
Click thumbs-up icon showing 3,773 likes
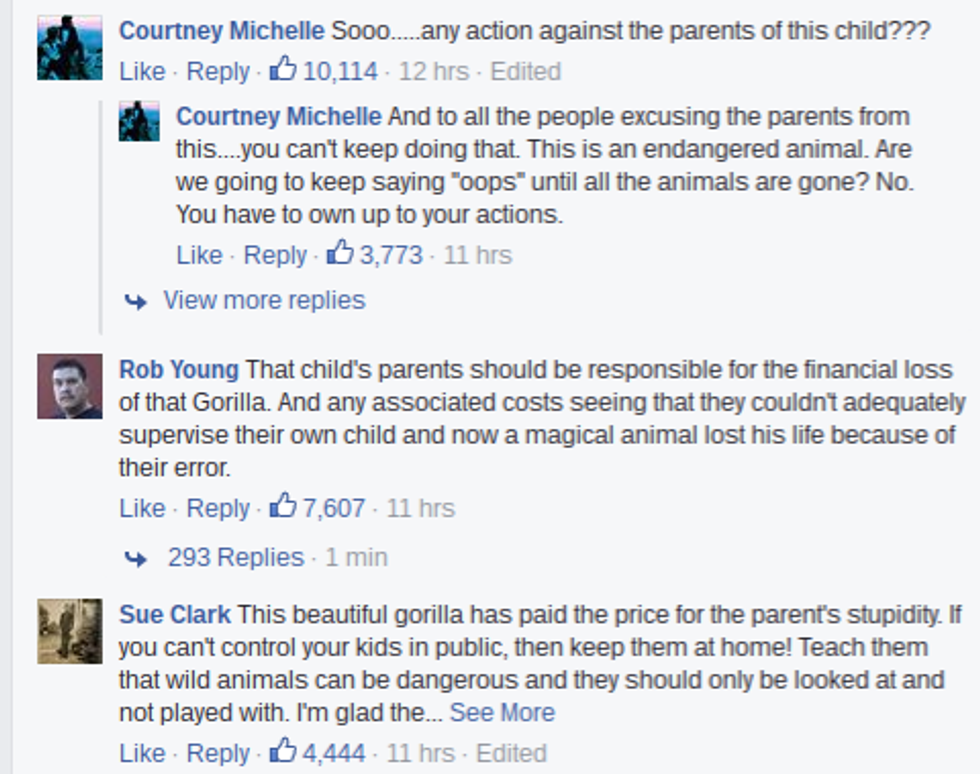tap(341, 253)
